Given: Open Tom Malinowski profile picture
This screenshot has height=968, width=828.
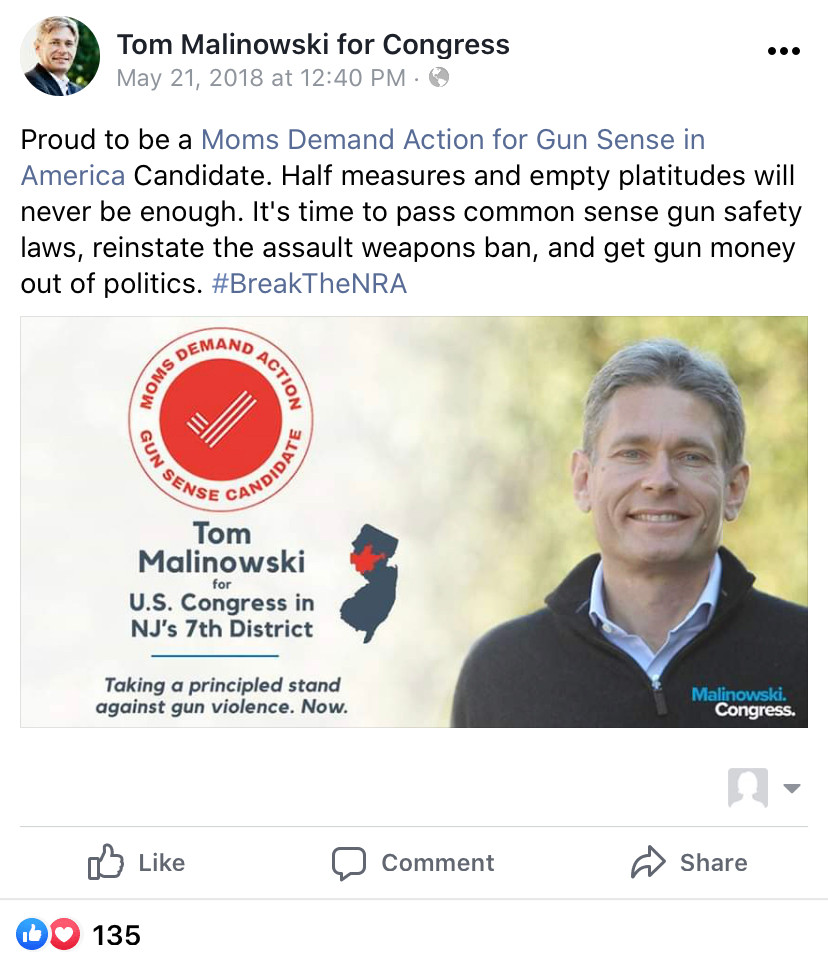Looking at the screenshot, I should click(x=60, y=56).
